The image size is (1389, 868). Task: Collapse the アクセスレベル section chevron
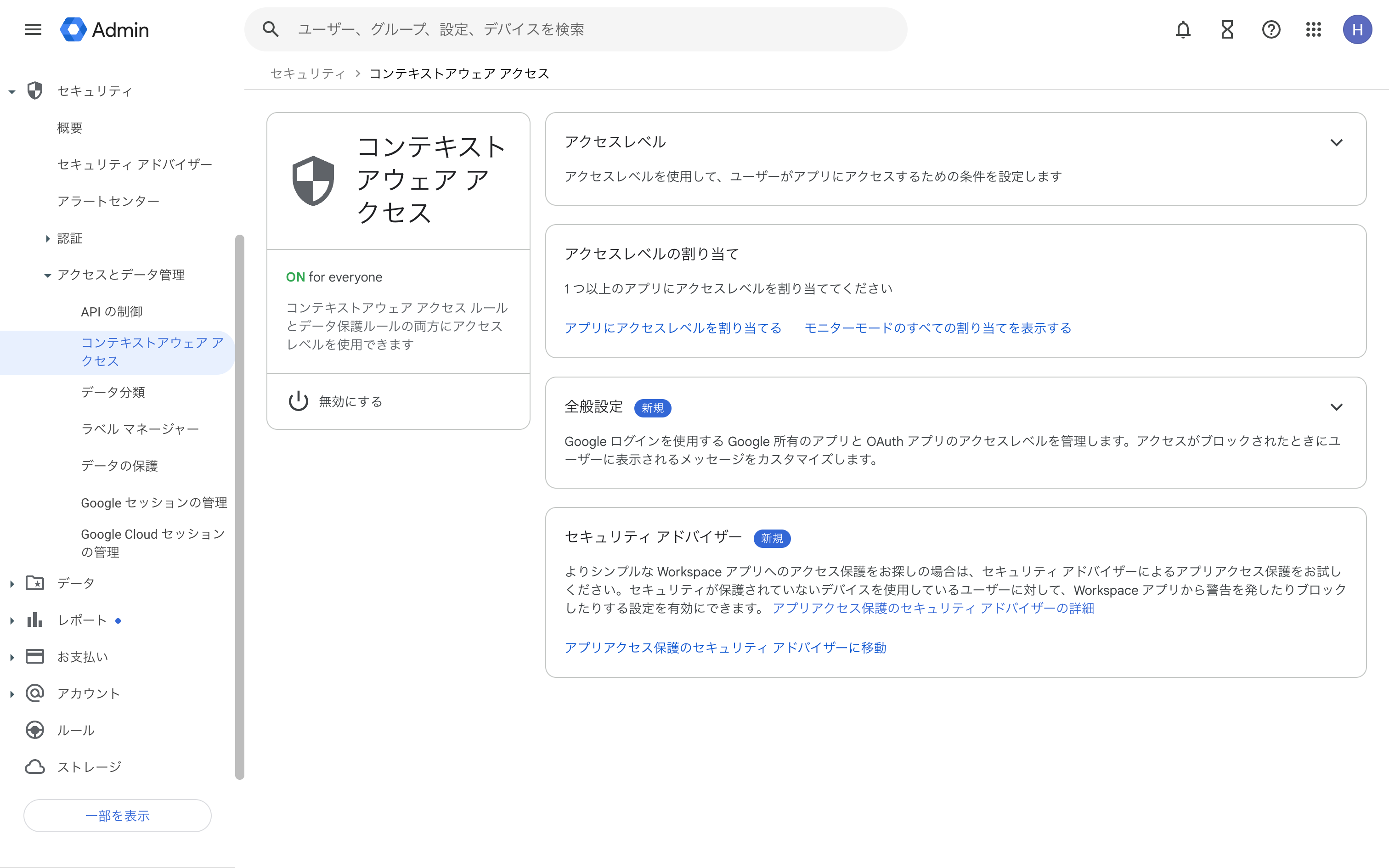[1338, 142]
